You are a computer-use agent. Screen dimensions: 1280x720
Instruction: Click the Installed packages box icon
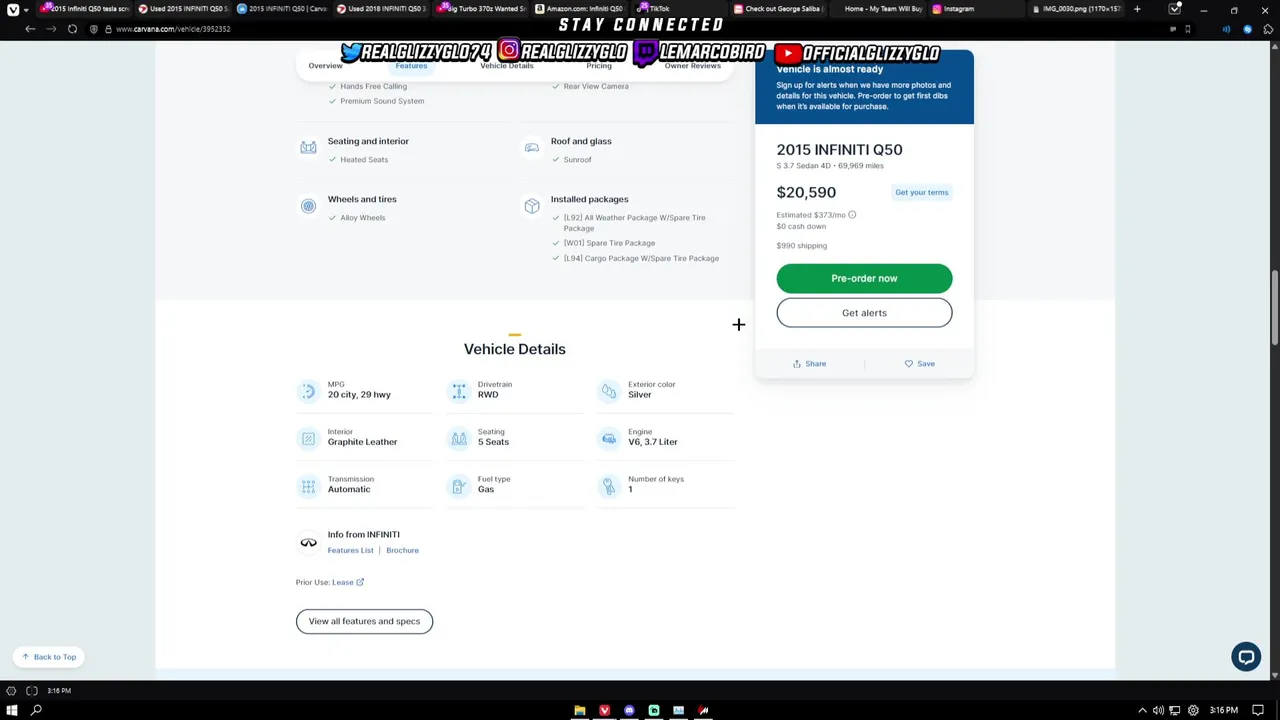point(532,206)
